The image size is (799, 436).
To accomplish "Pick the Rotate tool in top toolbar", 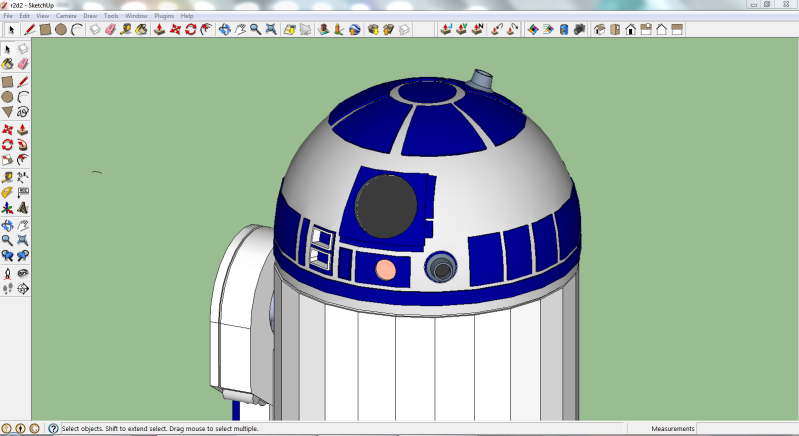I will (x=191, y=30).
